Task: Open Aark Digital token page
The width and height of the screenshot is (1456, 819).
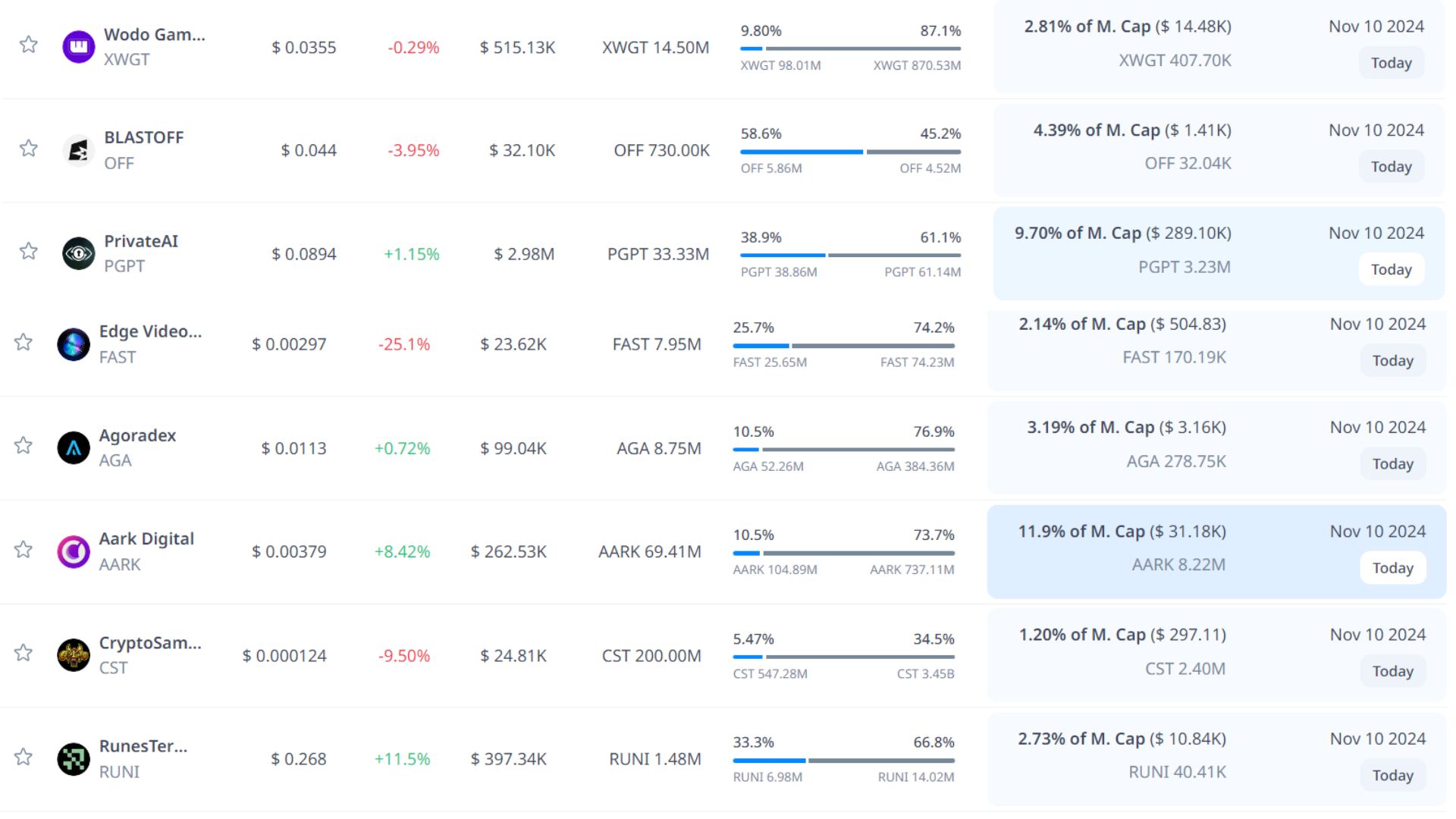Action: click(x=146, y=538)
